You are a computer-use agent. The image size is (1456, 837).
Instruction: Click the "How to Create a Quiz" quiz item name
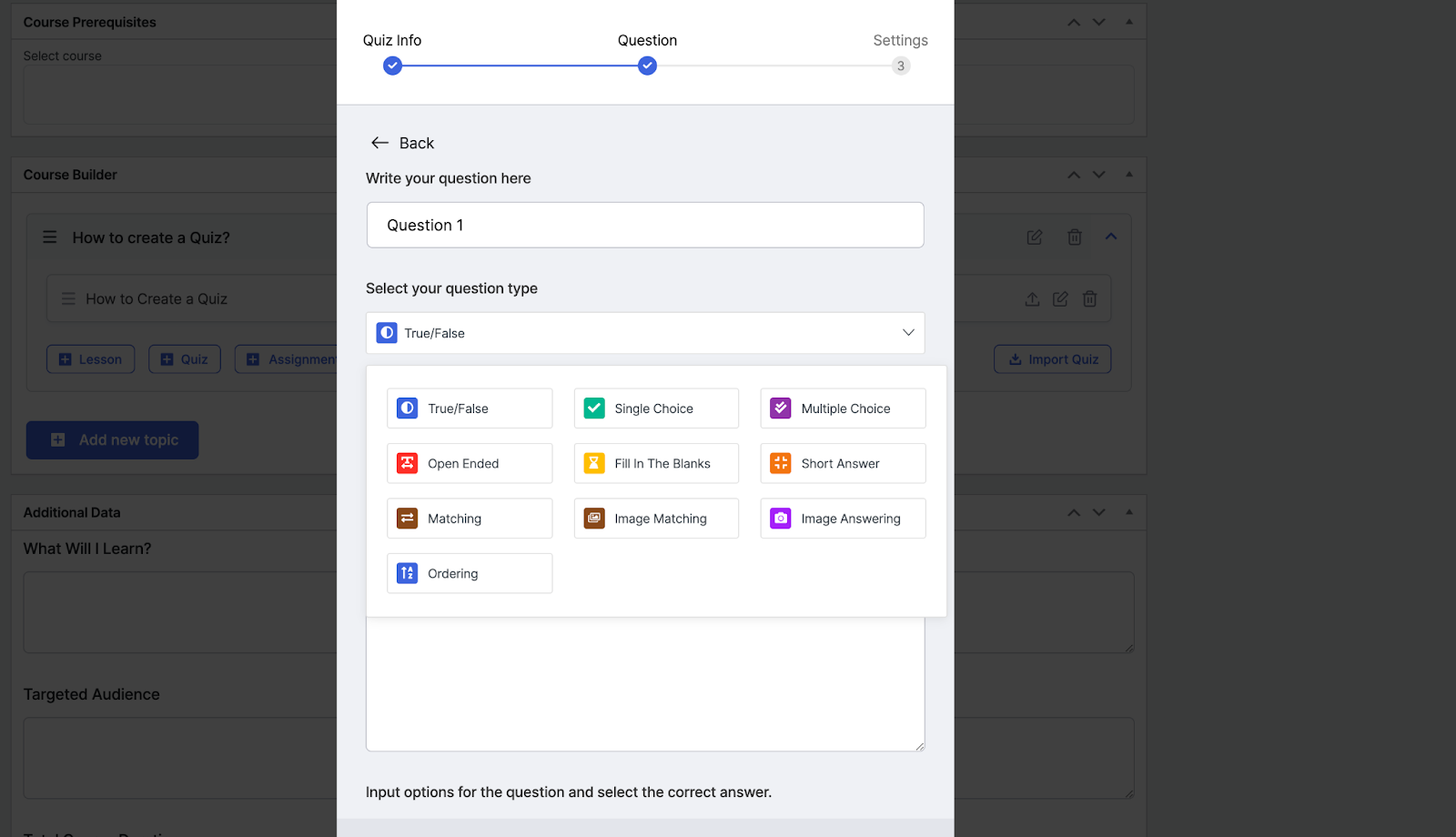click(157, 298)
